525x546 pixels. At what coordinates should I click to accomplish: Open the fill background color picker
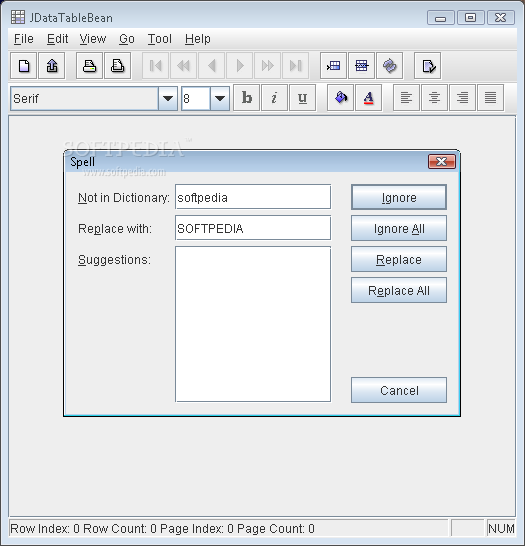coord(340,98)
